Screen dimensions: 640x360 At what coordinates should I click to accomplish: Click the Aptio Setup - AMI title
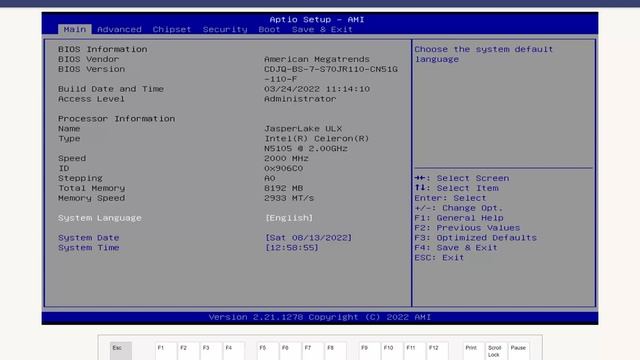click(317, 20)
